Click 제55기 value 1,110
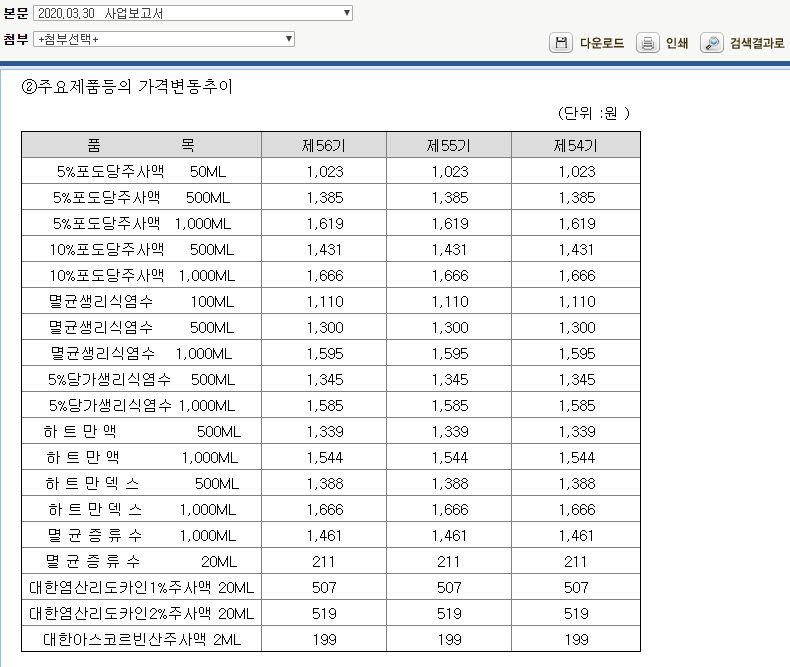Viewport: 790px width, 667px height. [x=450, y=302]
